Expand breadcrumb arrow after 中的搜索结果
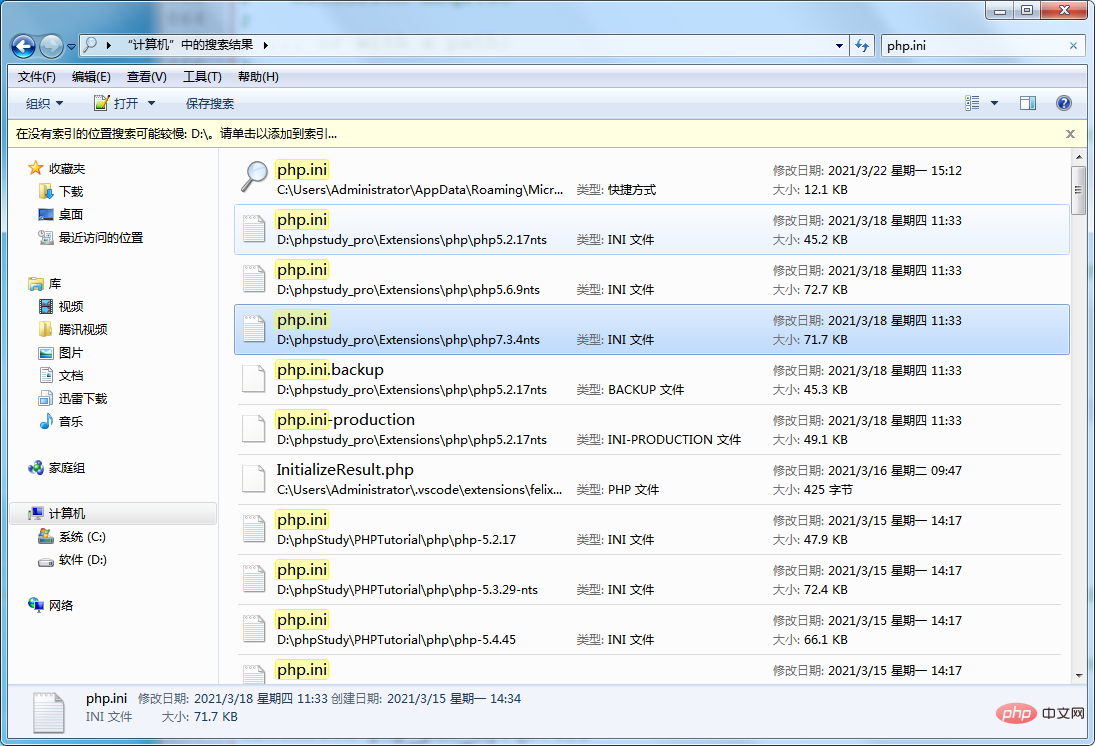This screenshot has height=746, width=1095. (266, 45)
